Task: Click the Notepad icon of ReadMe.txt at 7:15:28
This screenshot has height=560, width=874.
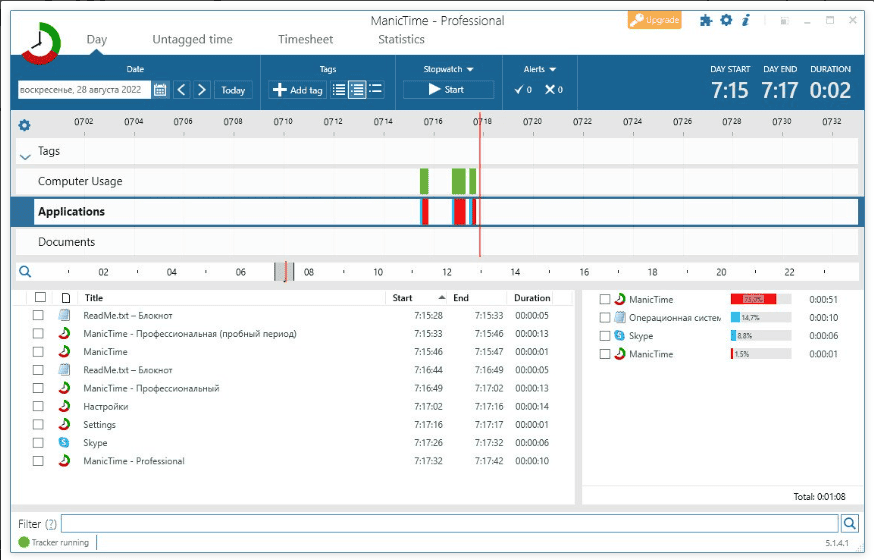Action: pyautogui.click(x=64, y=315)
